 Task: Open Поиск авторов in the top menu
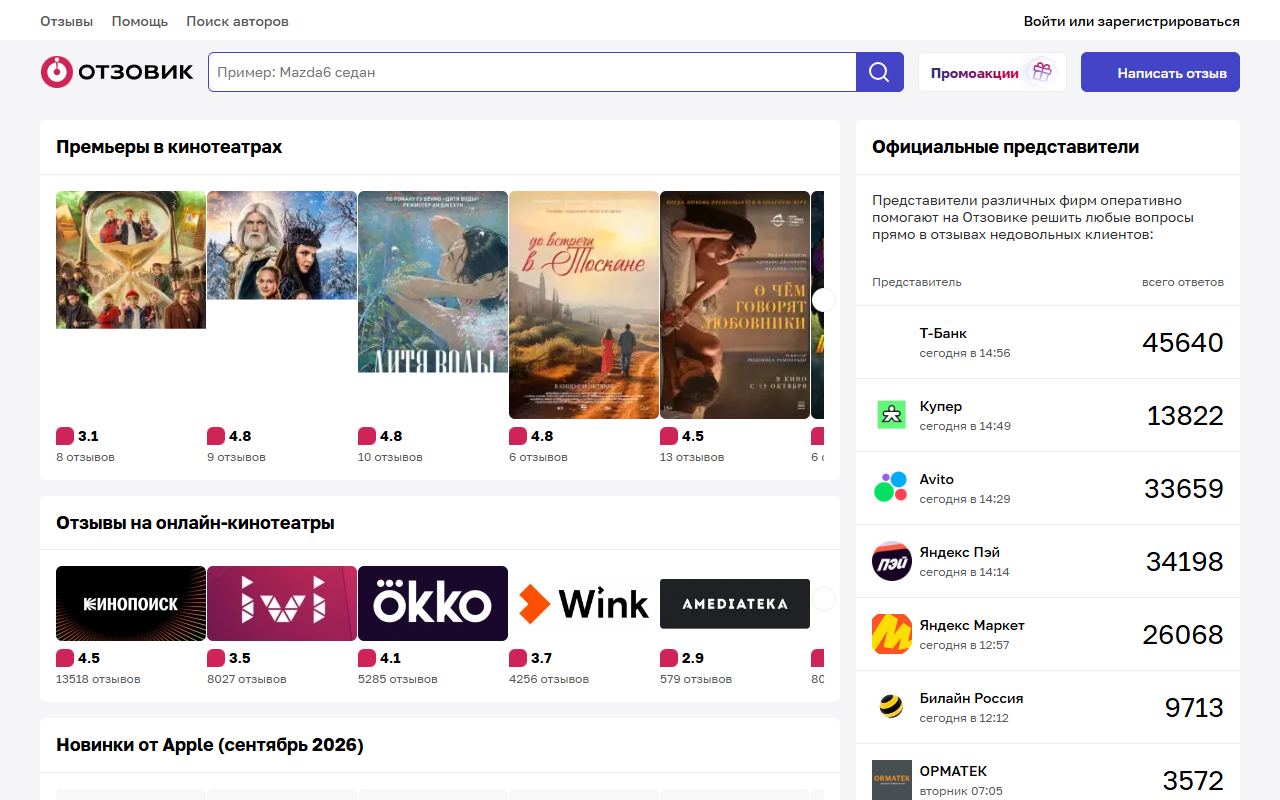[238, 21]
